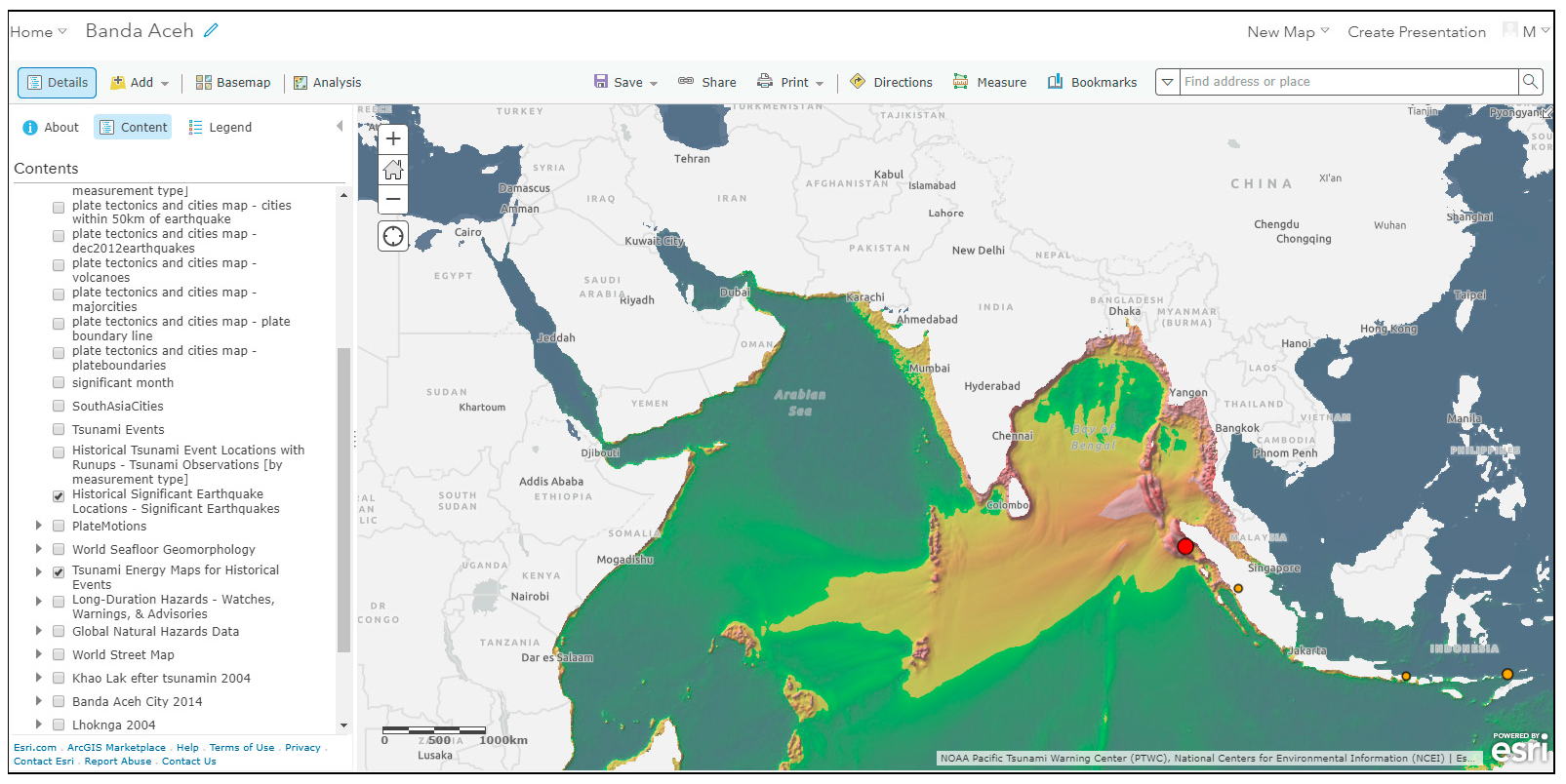Viewport: 1566px width, 784px height.
Task: Click the Find address or place field
Action: click(1347, 82)
